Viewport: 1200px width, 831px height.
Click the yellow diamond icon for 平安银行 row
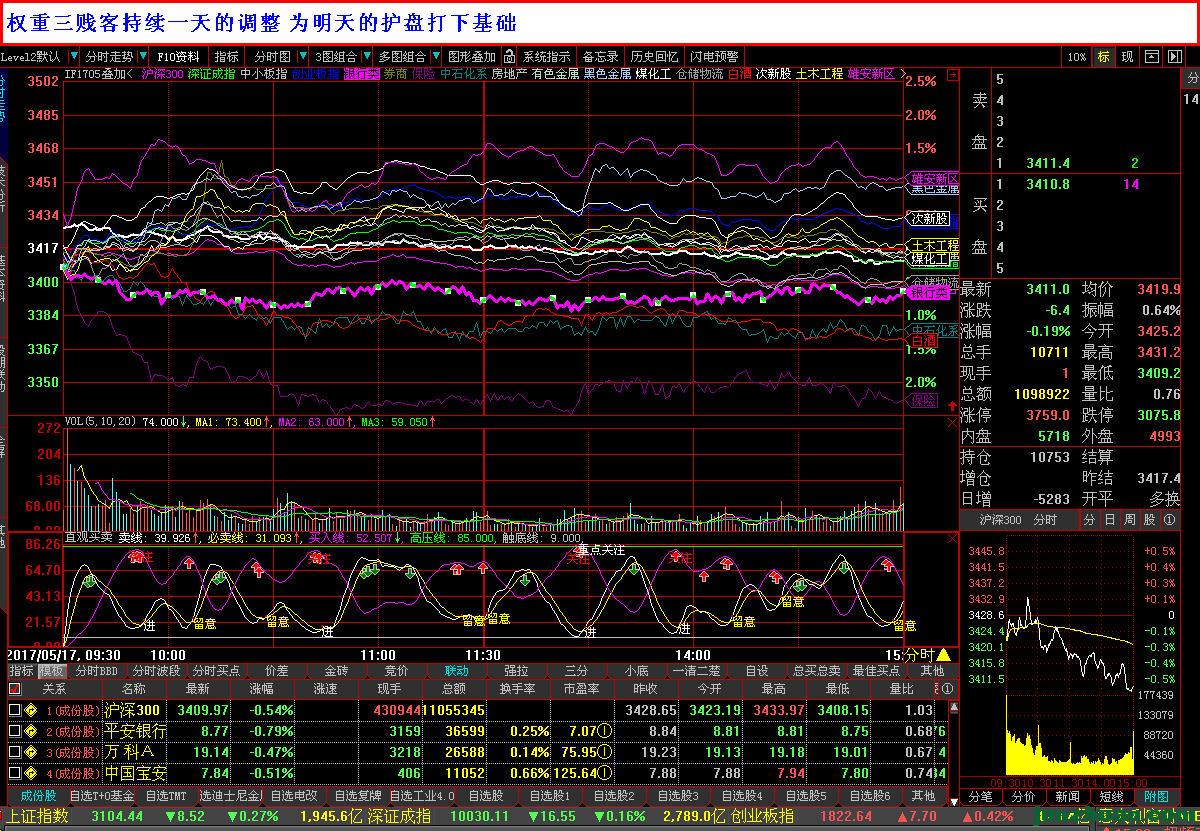tap(31, 731)
